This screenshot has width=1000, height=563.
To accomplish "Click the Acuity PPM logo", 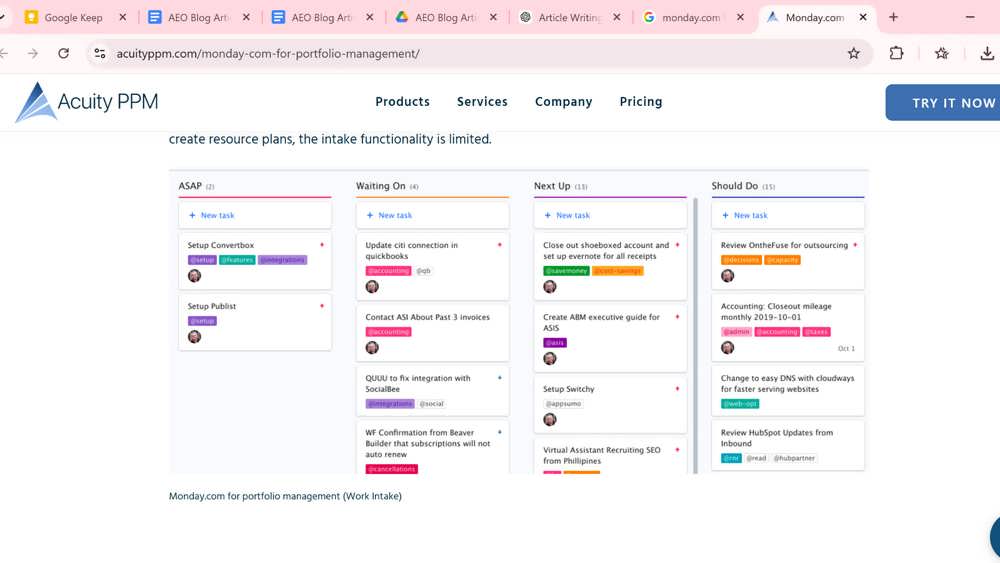I will tap(87, 102).
